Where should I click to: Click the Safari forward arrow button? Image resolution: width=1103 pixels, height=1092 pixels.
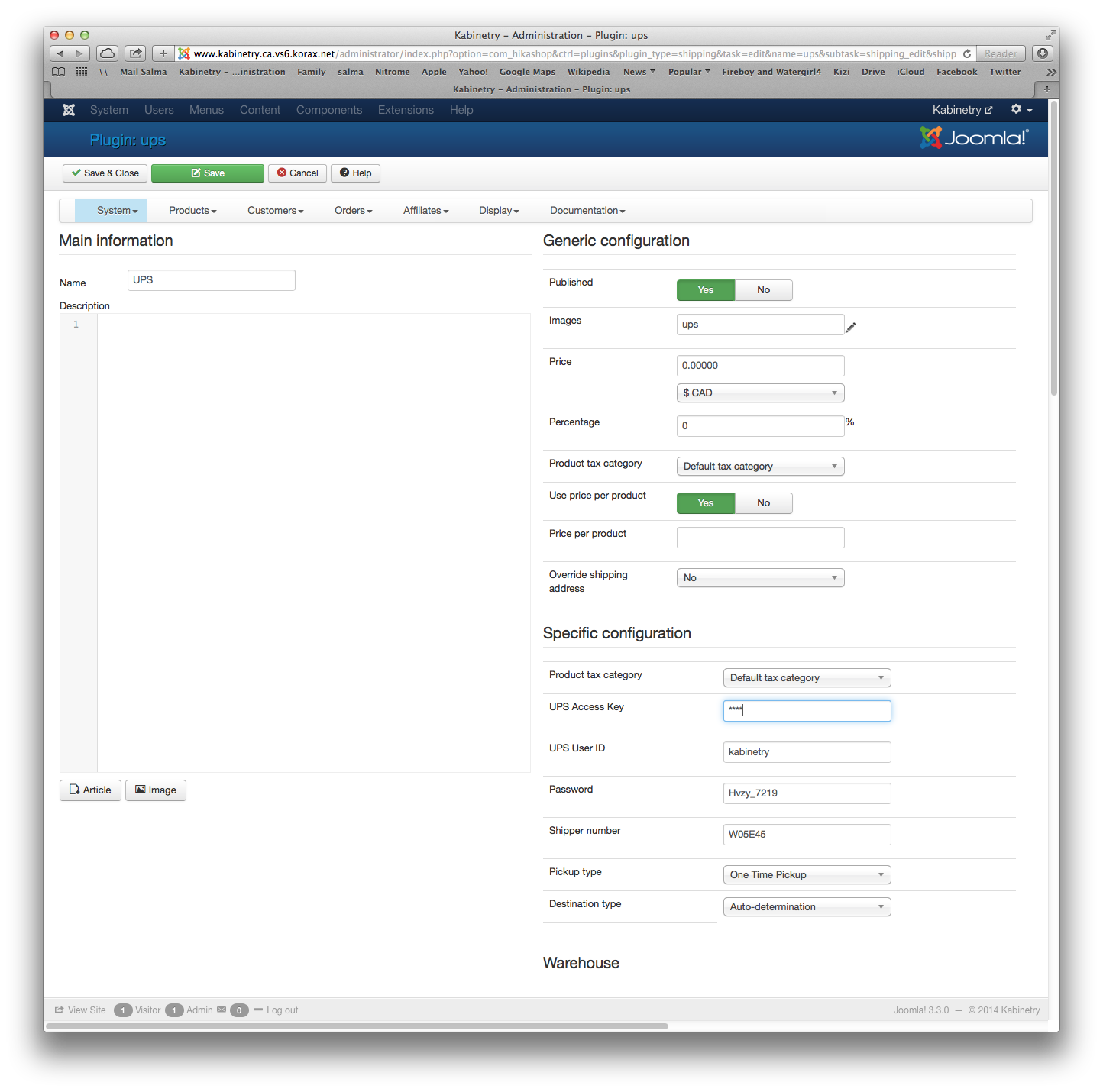(x=80, y=53)
